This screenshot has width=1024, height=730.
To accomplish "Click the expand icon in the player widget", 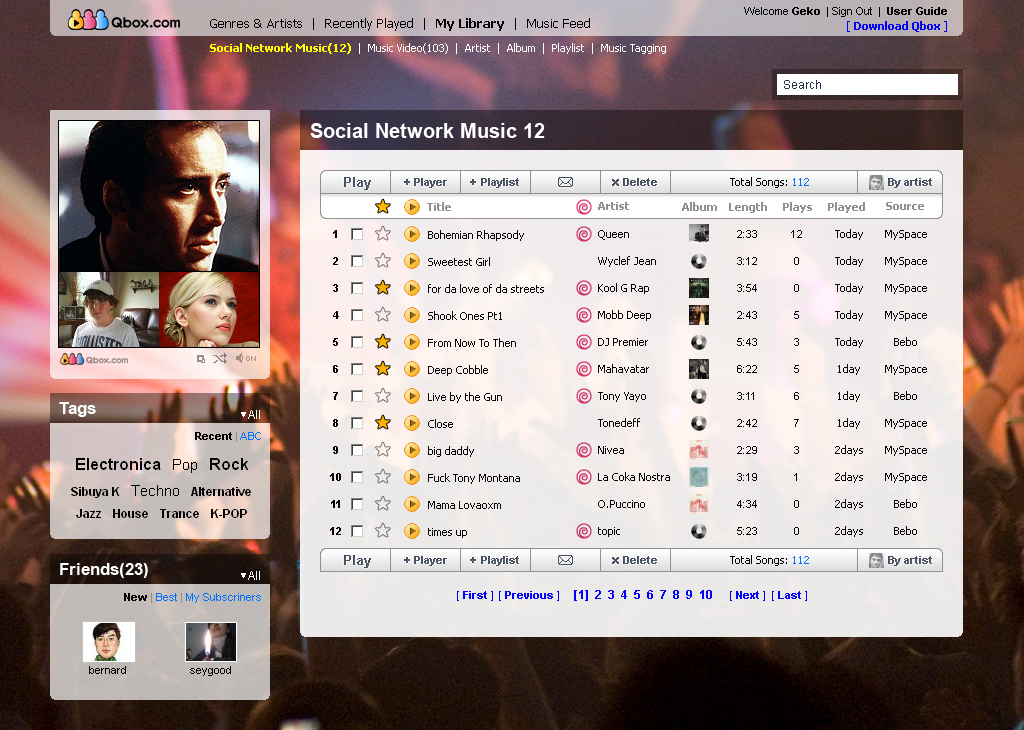I will (200, 359).
